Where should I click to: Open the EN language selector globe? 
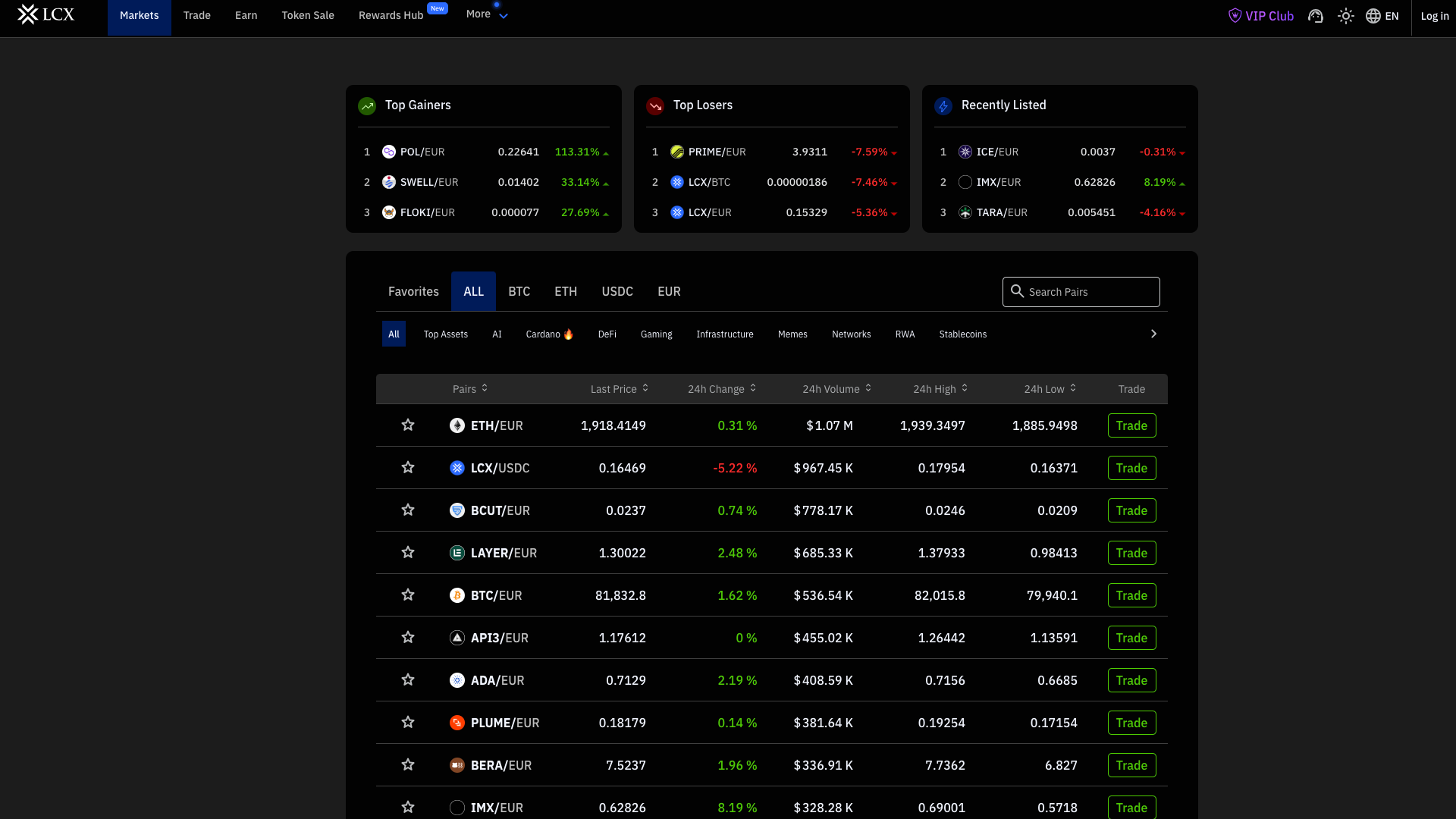[1382, 16]
